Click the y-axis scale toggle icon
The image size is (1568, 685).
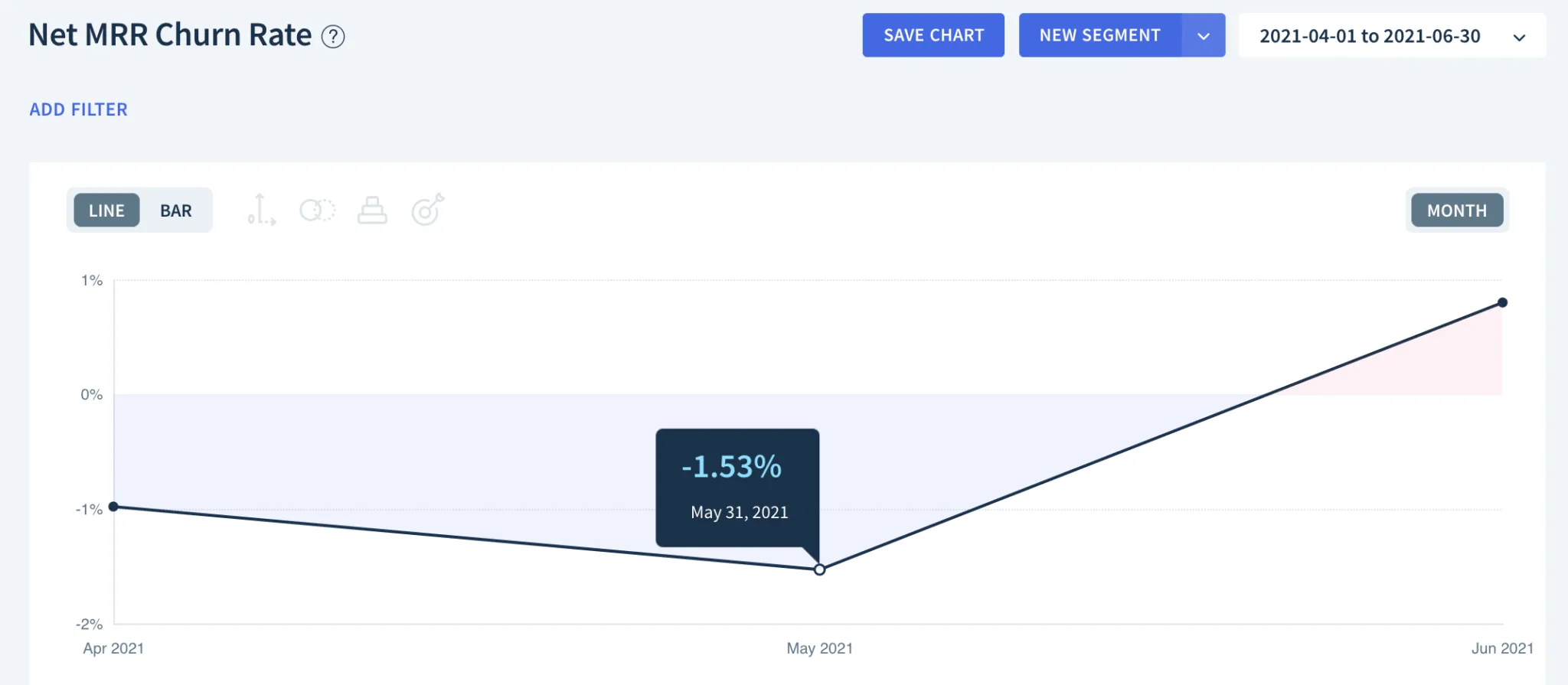(261, 210)
